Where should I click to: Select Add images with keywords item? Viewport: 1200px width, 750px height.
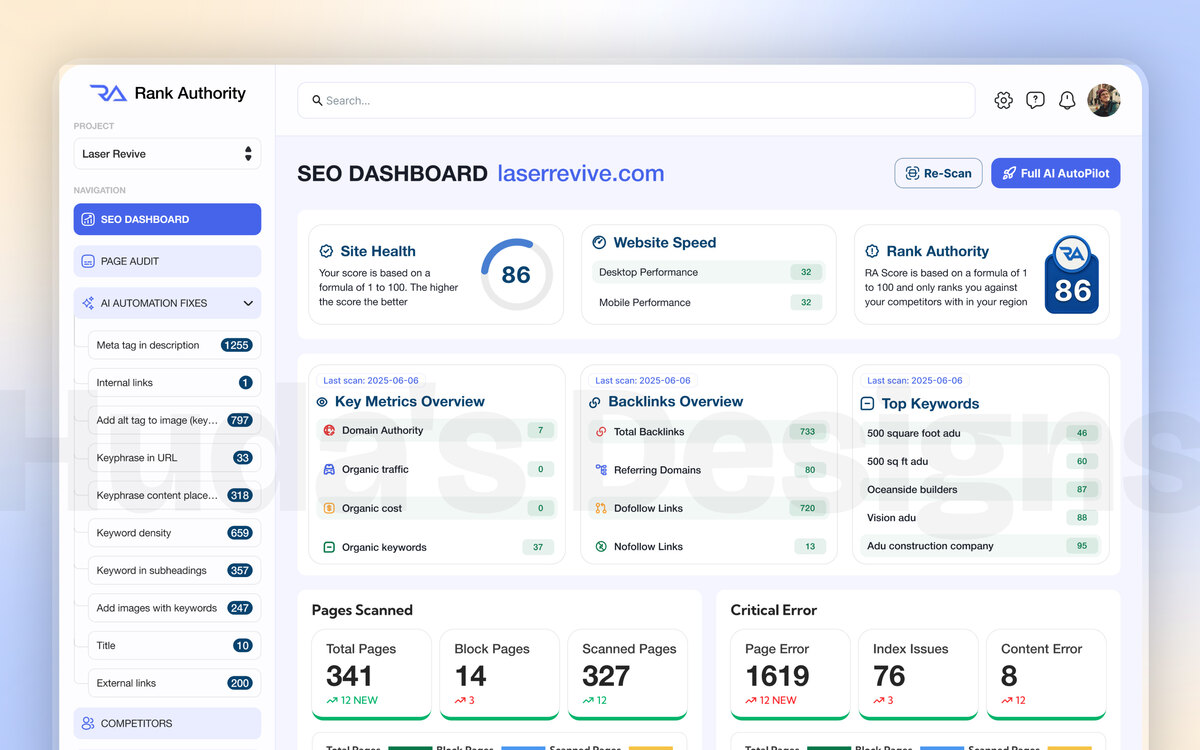(x=174, y=608)
